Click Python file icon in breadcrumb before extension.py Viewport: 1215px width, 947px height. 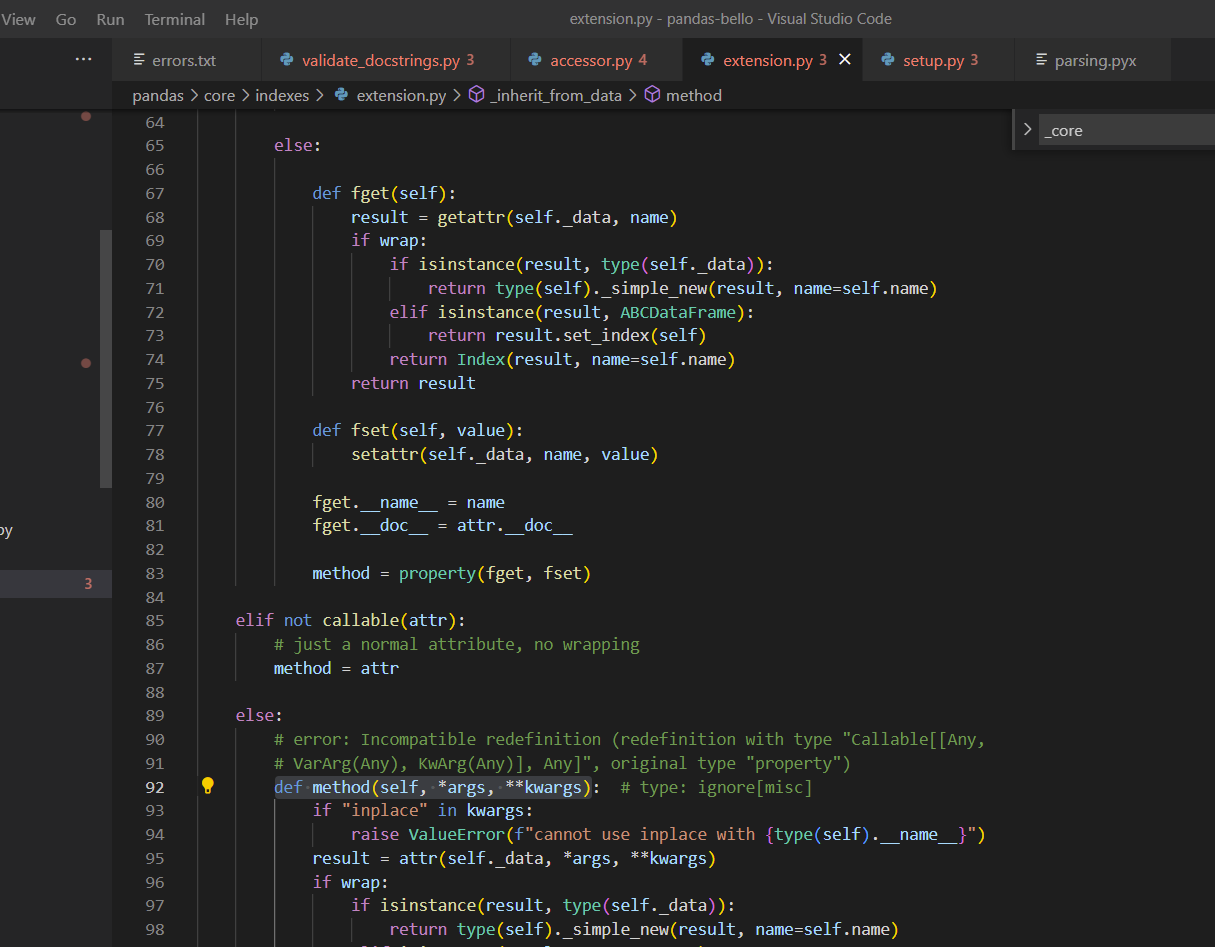341,95
